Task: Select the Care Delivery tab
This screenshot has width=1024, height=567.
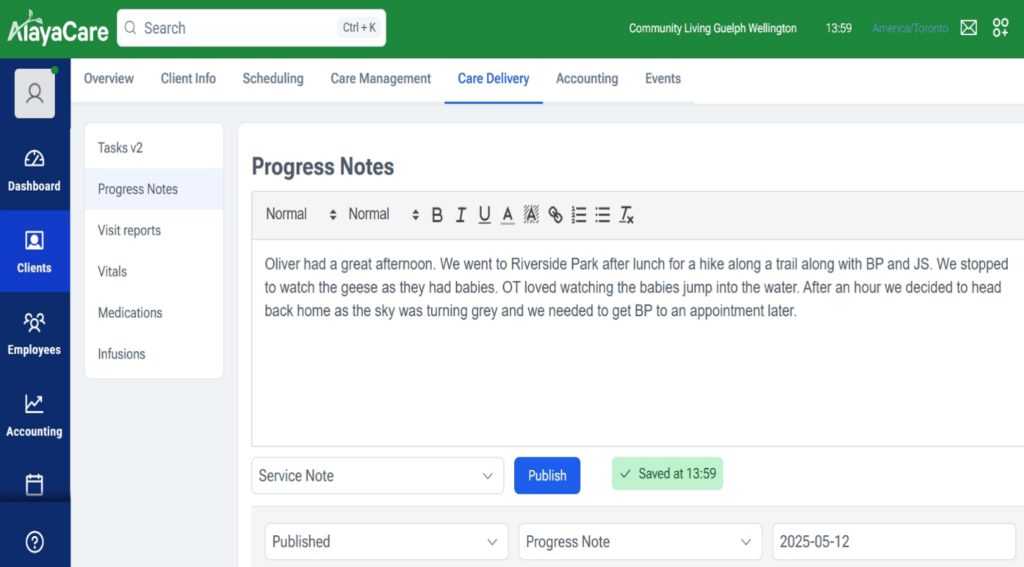Action: tap(493, 78)
